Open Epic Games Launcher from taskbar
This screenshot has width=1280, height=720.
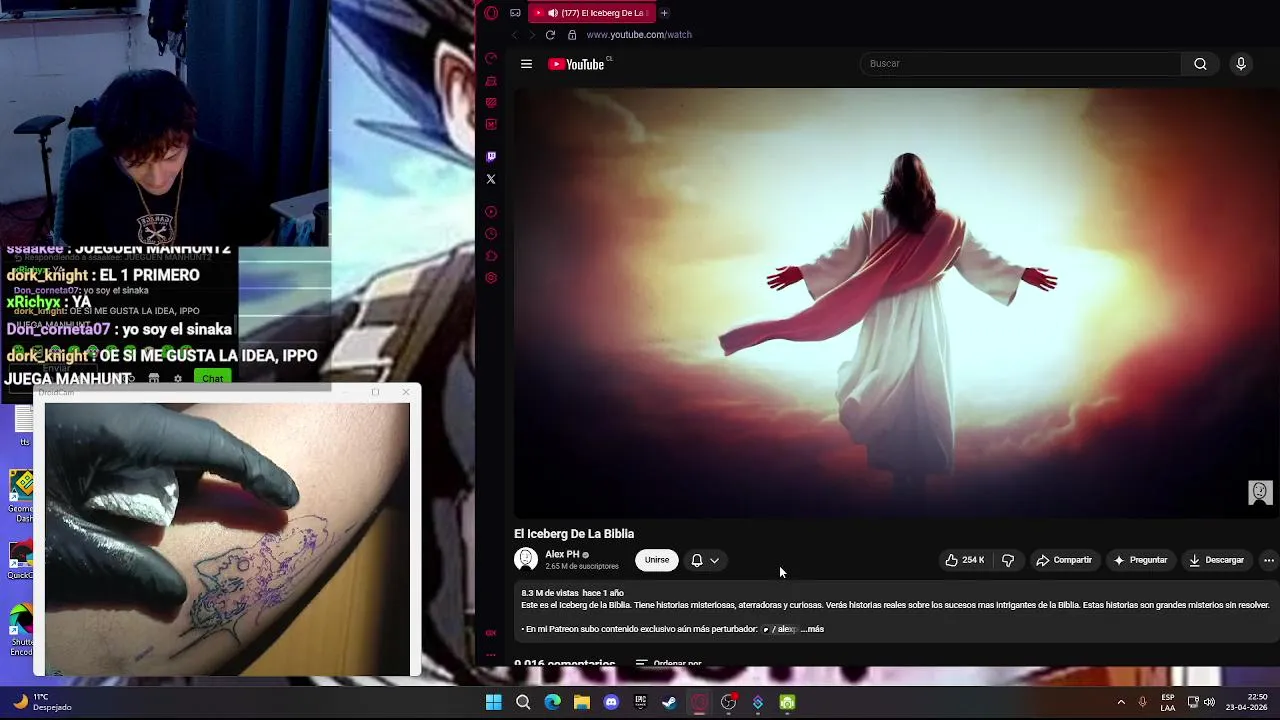(641, 702)
